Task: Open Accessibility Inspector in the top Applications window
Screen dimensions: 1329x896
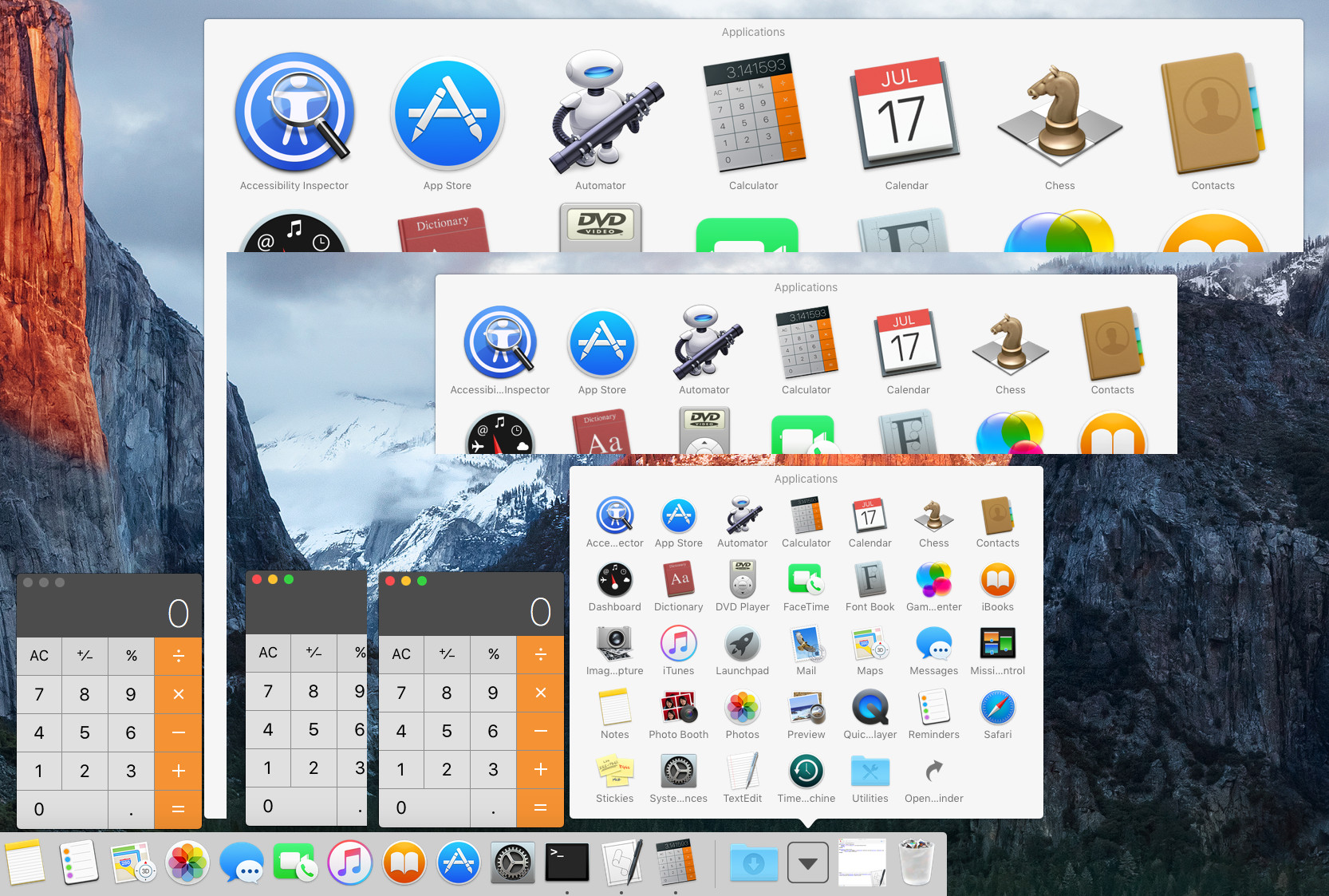Action: click(294, 112)
